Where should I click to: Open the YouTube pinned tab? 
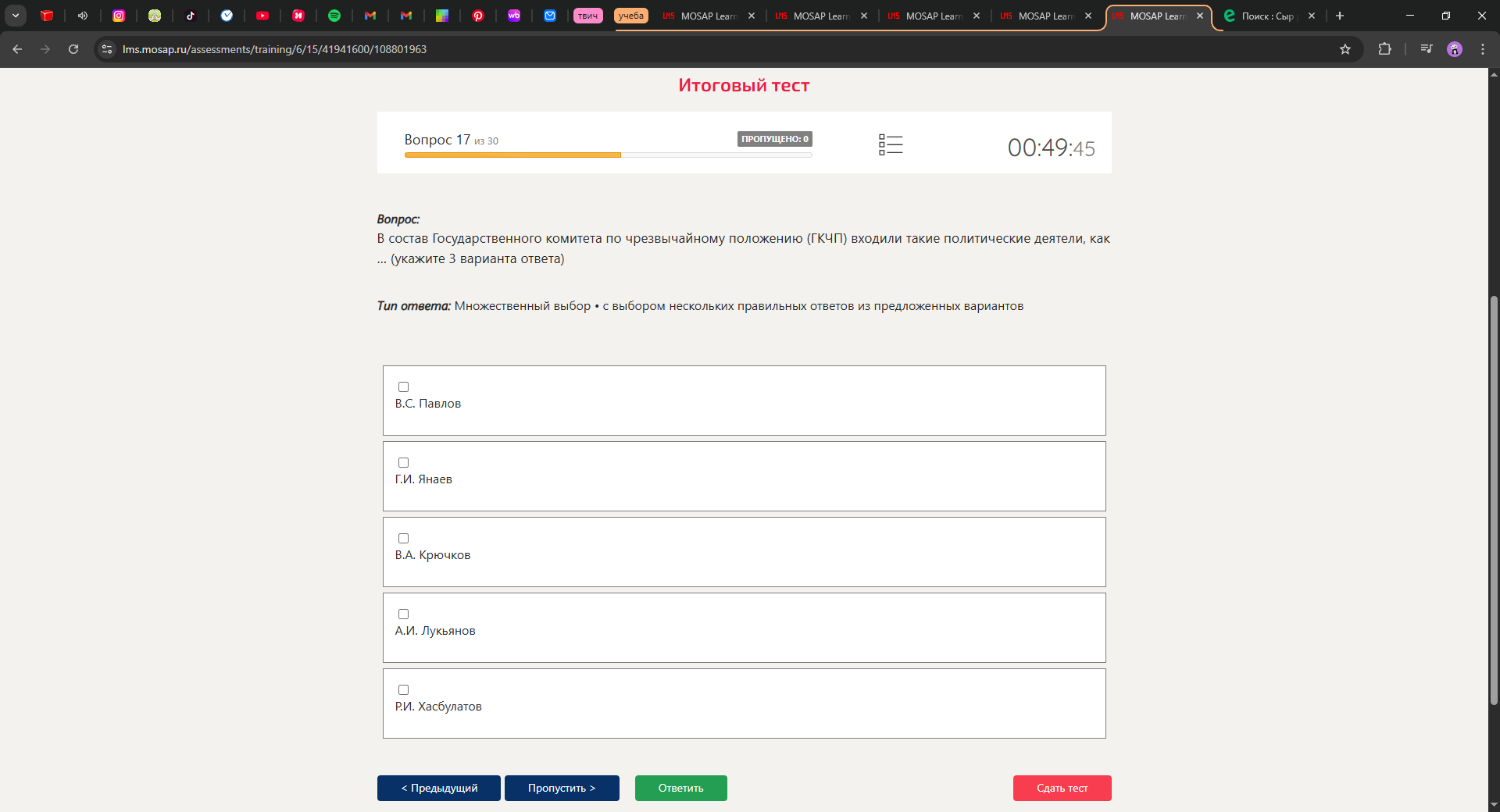262,16
